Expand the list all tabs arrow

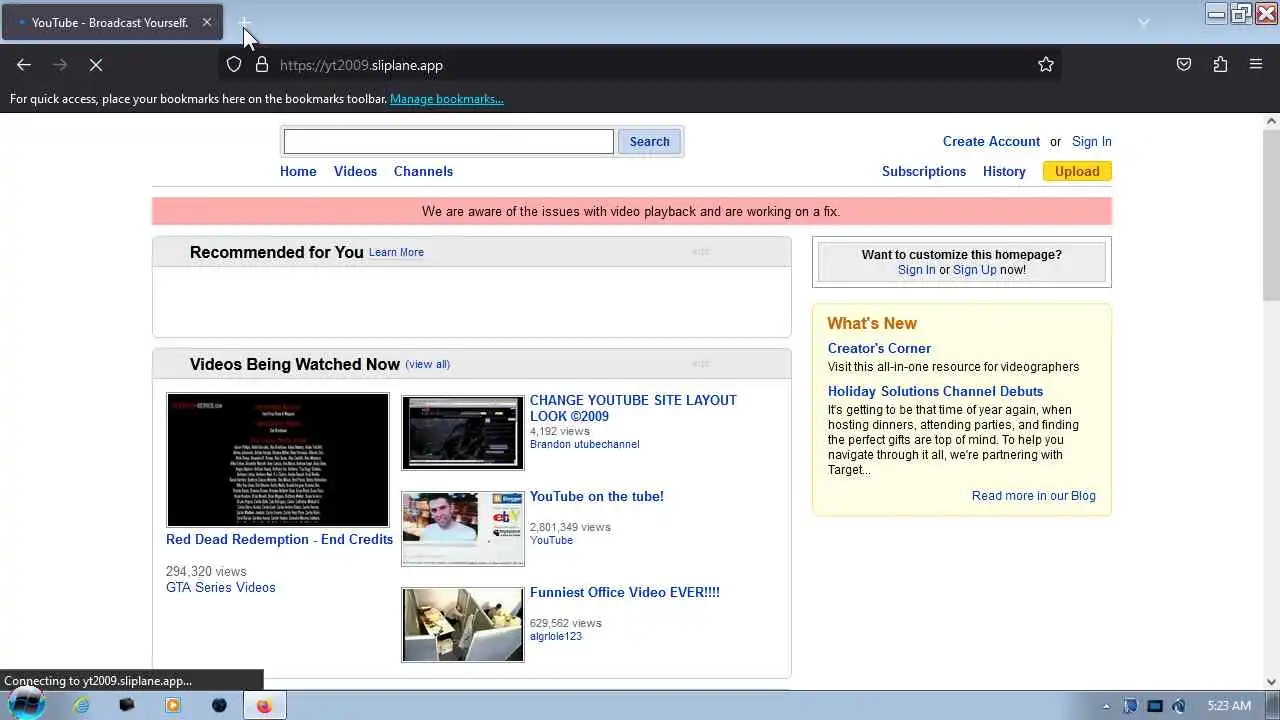click(1144, 22)
